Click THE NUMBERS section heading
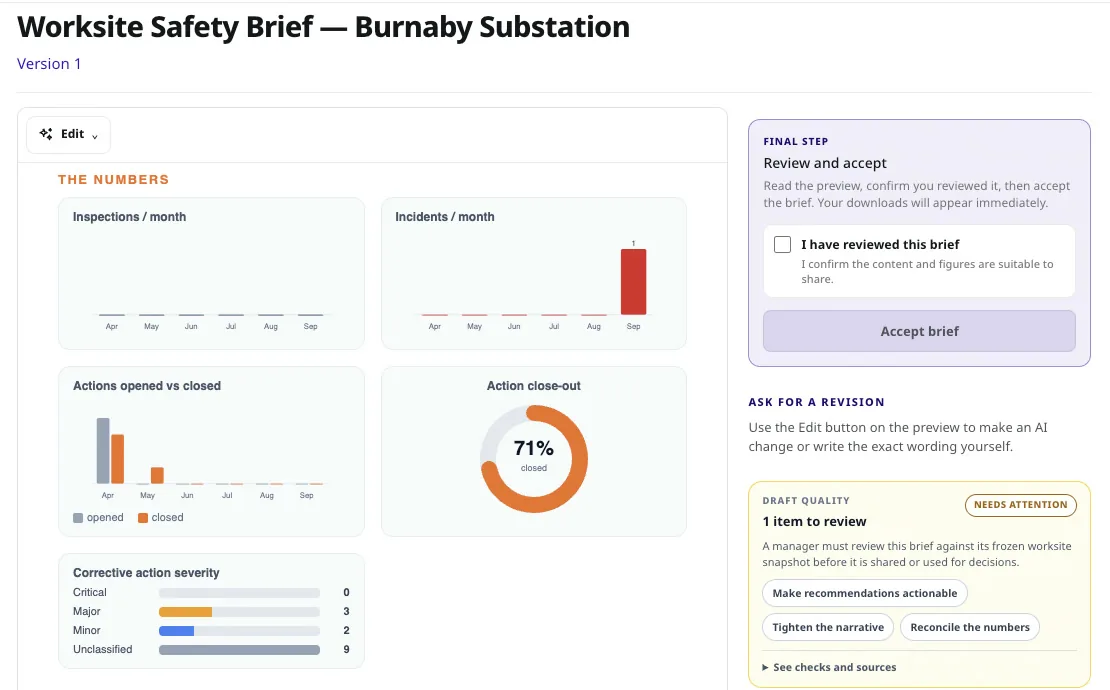1110x690 pixels. 113,180
